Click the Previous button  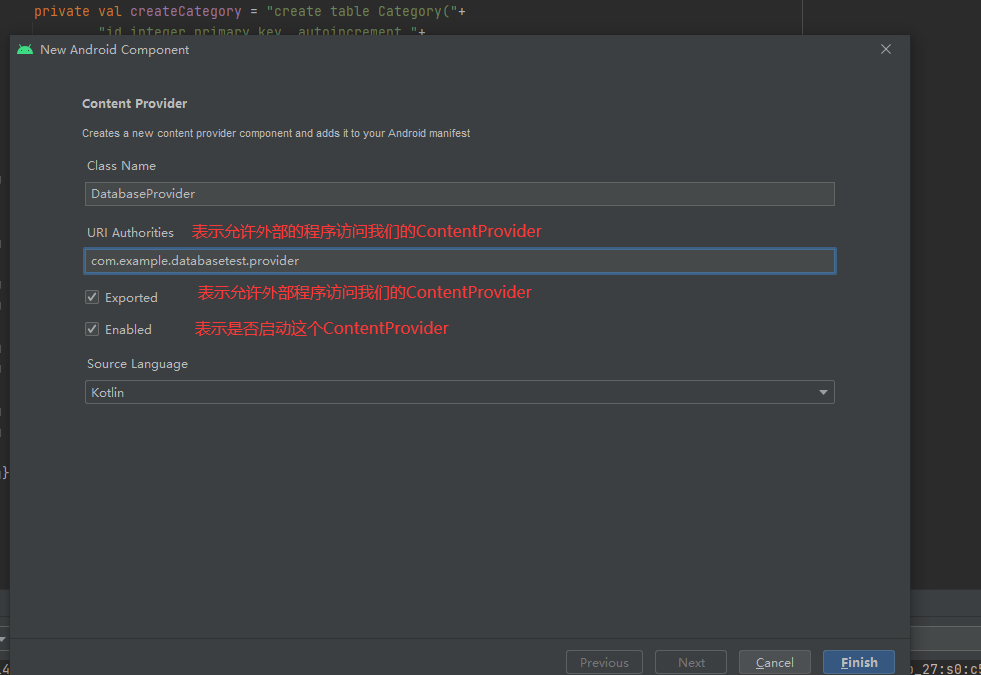pyautogui.click(x=604, y=662)
